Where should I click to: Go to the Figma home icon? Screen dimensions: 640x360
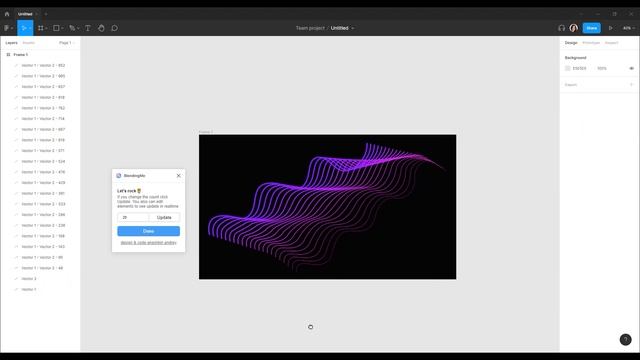coord(7,14)
